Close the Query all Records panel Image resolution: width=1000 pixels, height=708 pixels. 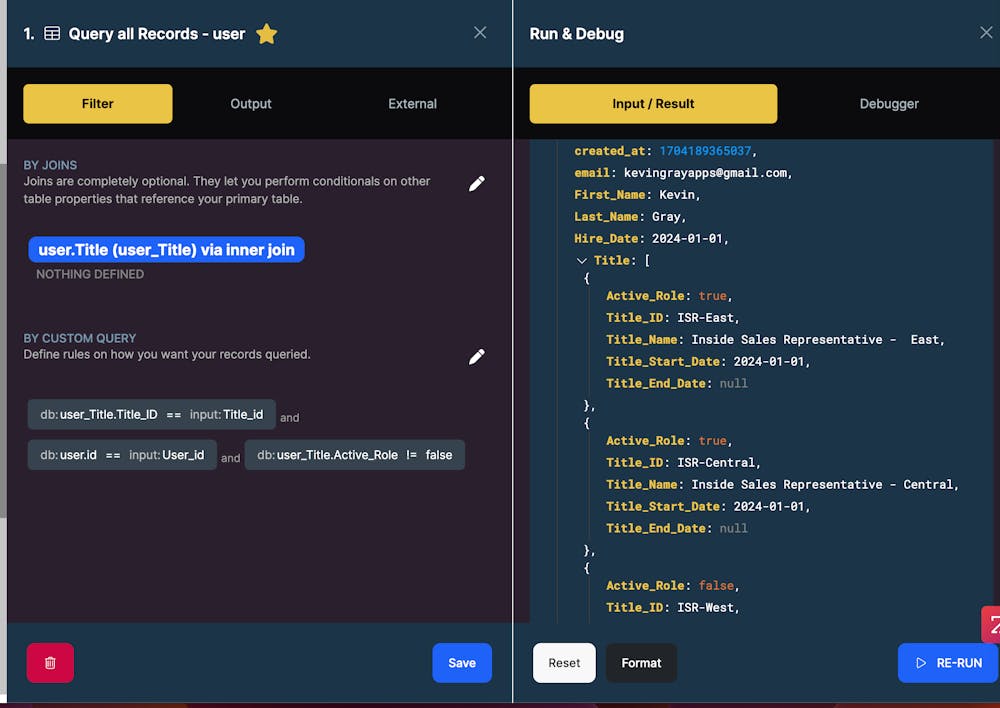(480, 33)
